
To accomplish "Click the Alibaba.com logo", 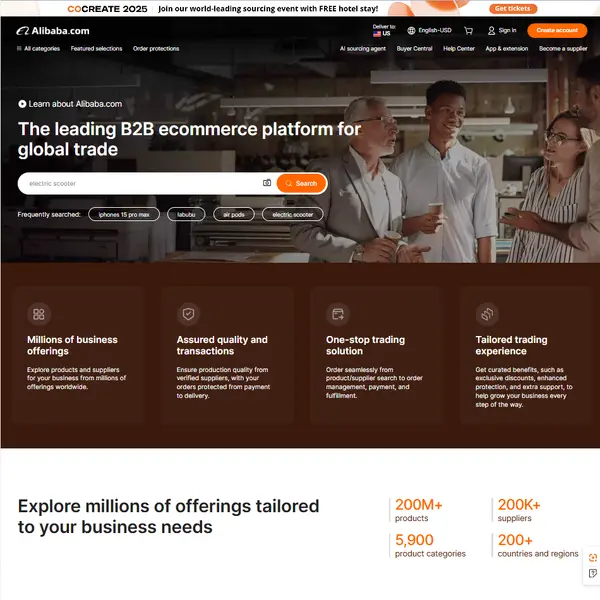I will (53, 31).
